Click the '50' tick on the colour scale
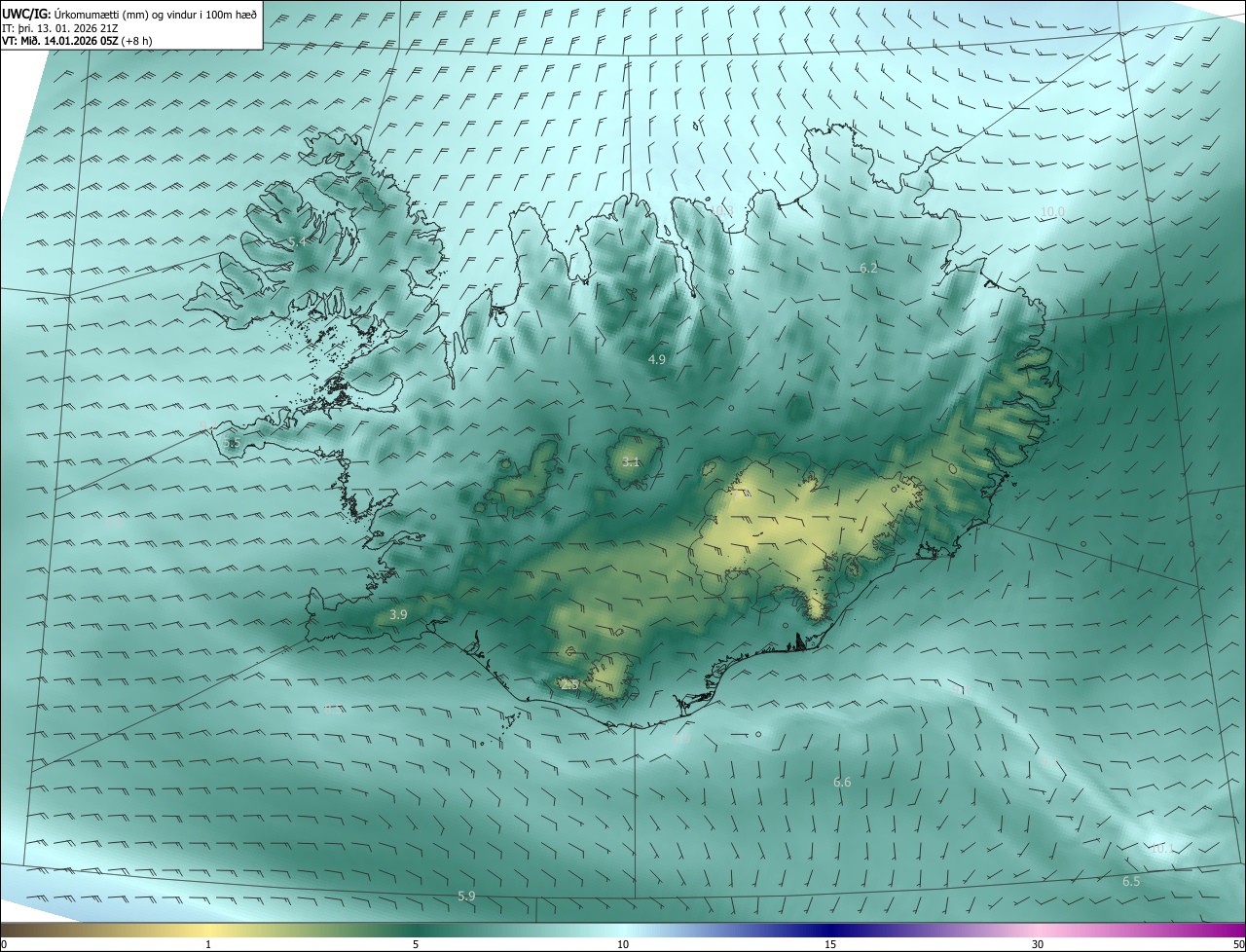The width and height of the screenshot is (1246, 952). tap(1238, 944)
